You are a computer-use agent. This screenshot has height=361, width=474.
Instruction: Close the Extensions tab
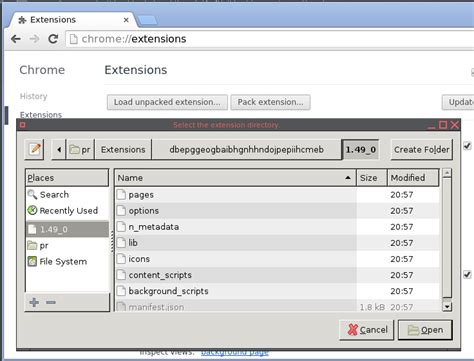point(126,20)
